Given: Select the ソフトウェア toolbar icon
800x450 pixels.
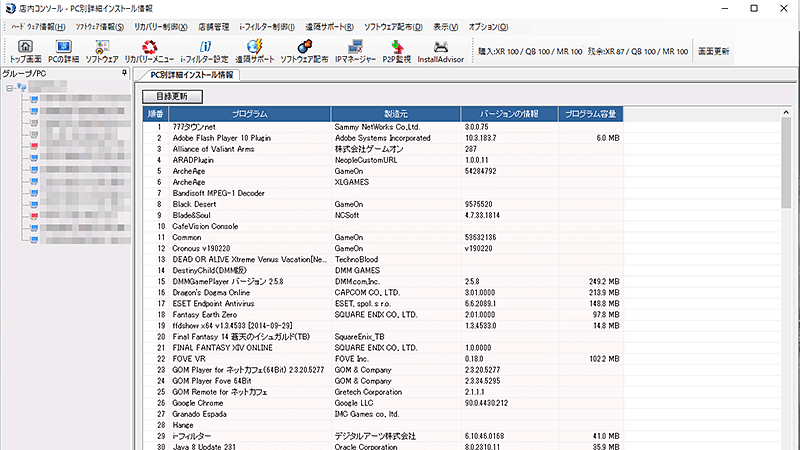Looking at the screenshot, I should (102, 52).
